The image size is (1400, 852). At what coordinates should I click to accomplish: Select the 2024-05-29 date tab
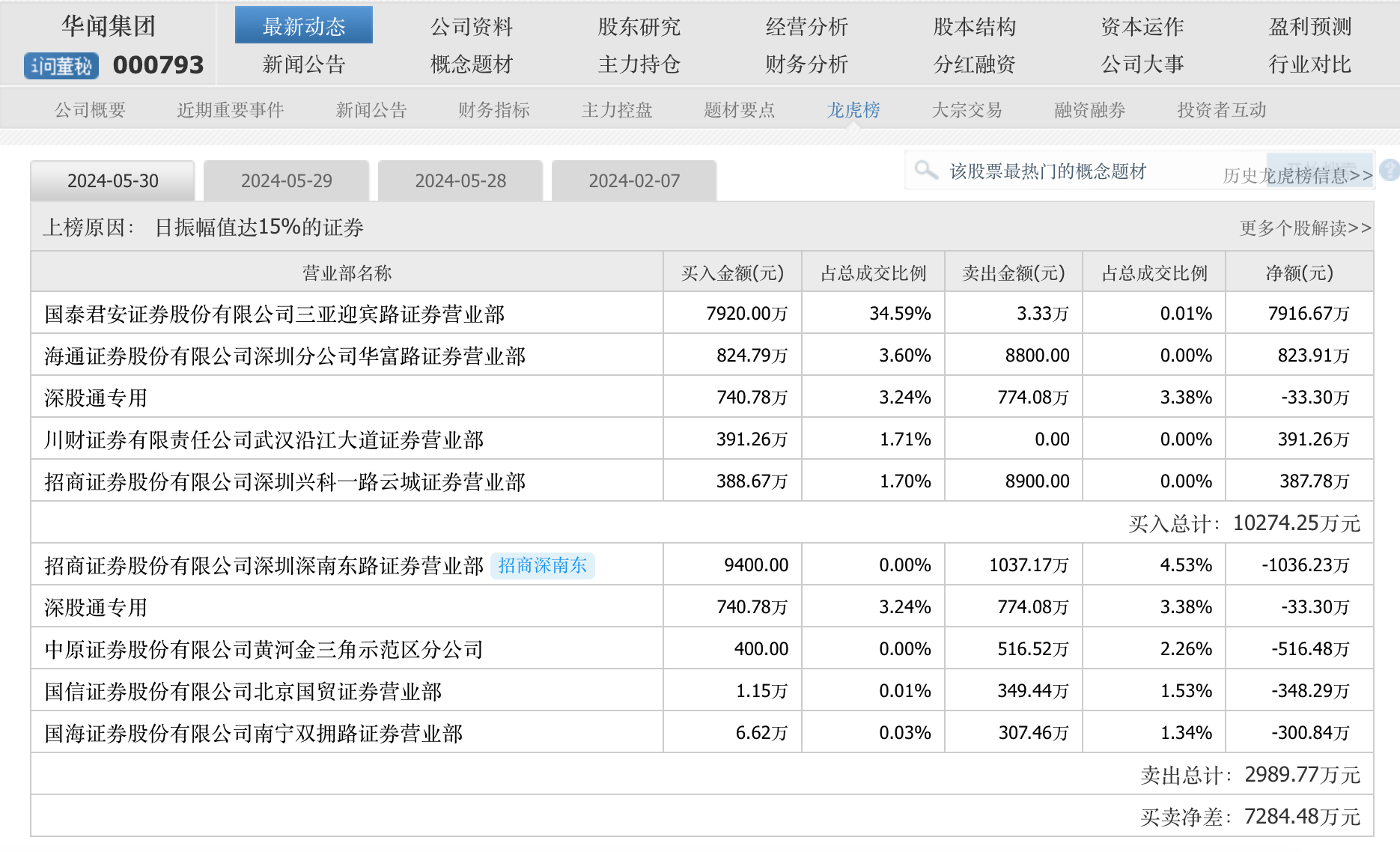pos(287,181)
